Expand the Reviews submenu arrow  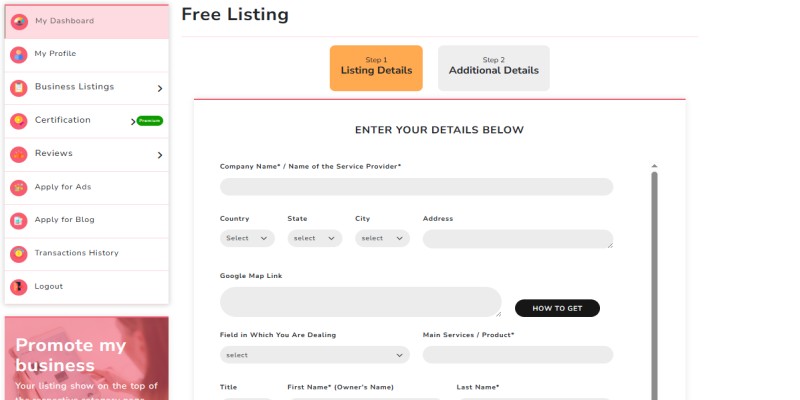pyautogui.click(x=160, y=155)
